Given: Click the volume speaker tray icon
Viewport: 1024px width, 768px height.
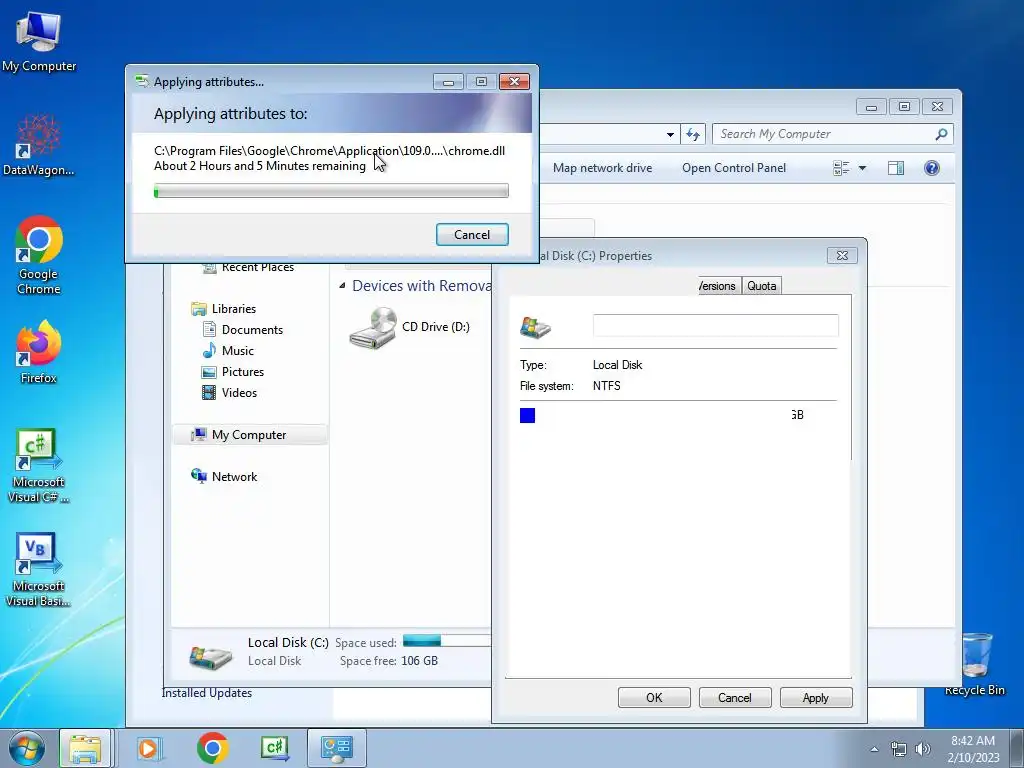Looking at the screenshot, I should [x=922, y=749].
